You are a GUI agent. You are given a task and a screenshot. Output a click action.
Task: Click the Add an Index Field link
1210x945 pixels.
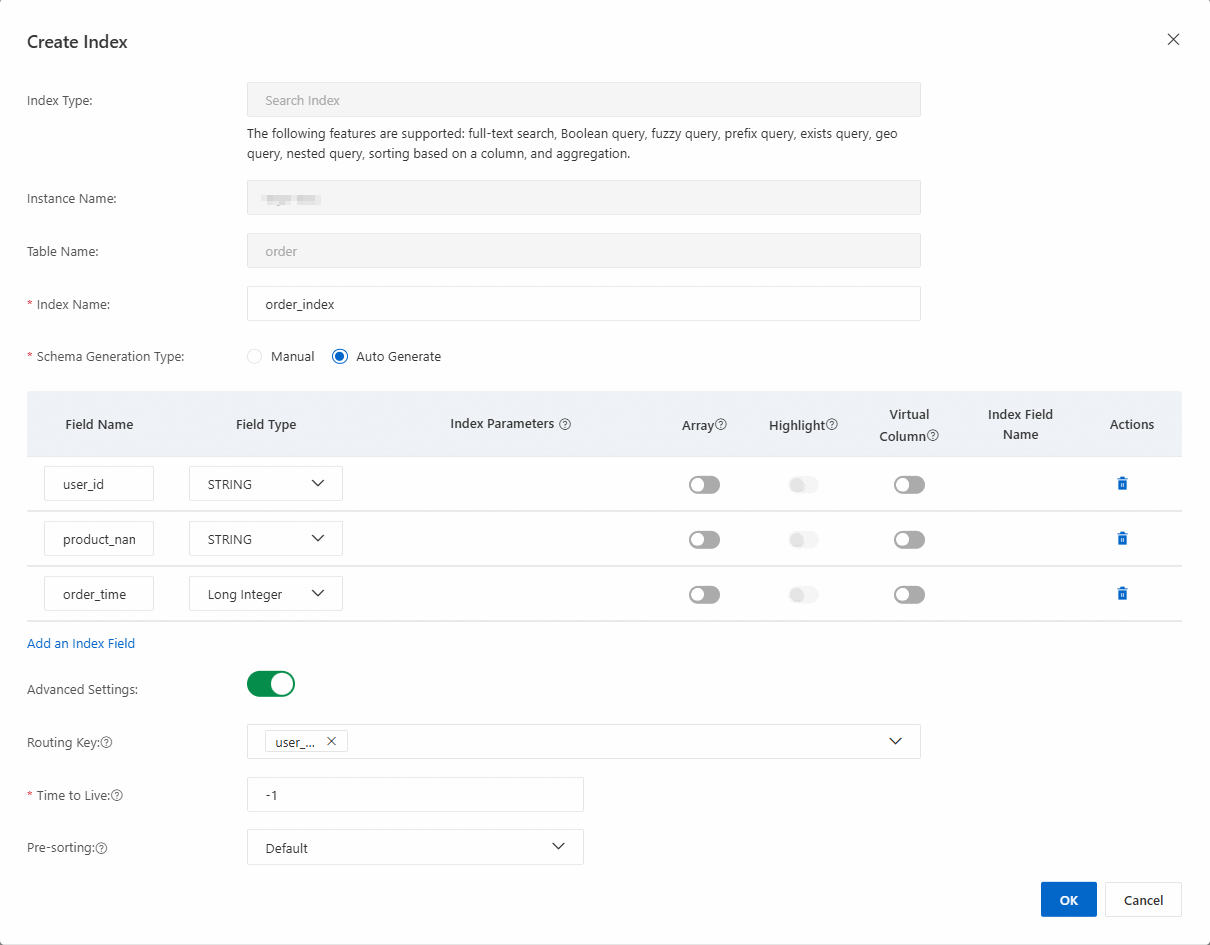click(x=81, y=643)
